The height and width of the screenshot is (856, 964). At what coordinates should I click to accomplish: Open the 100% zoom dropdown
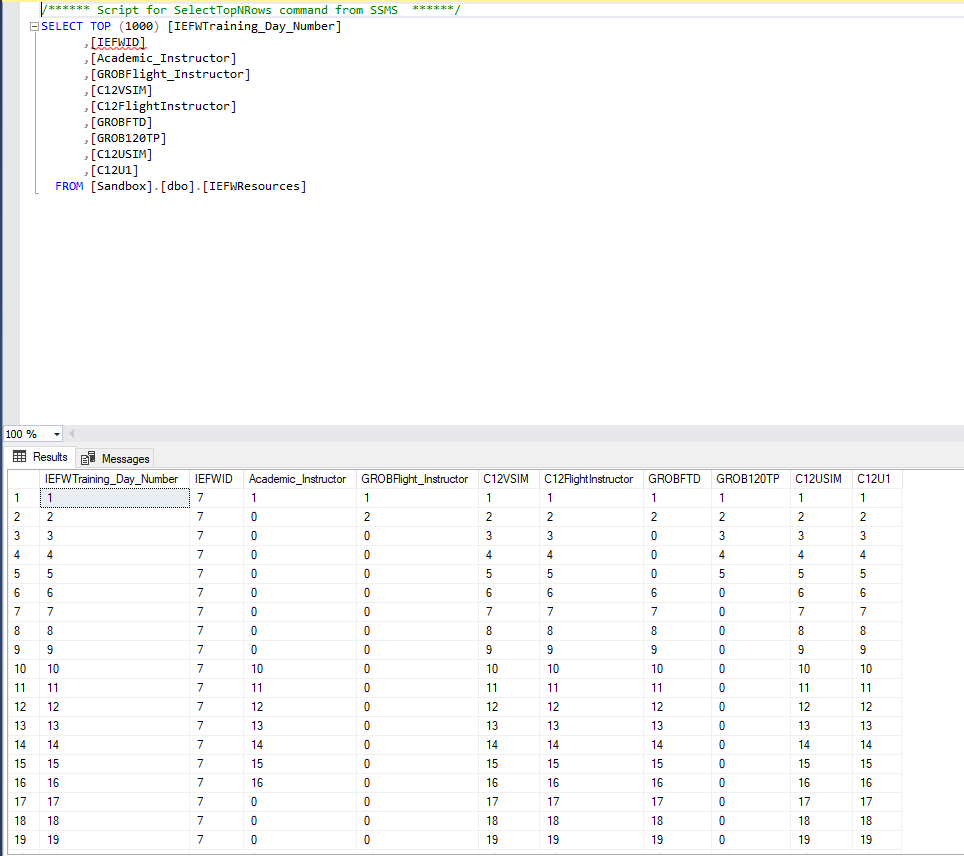[56, 433]
